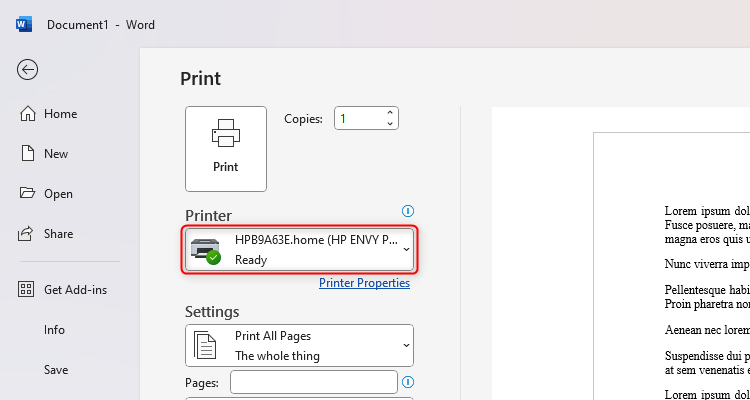Click the Share icon in sidebar
Image resolution: width=750 pixels, height=400 pixels.
coord(28,234)
